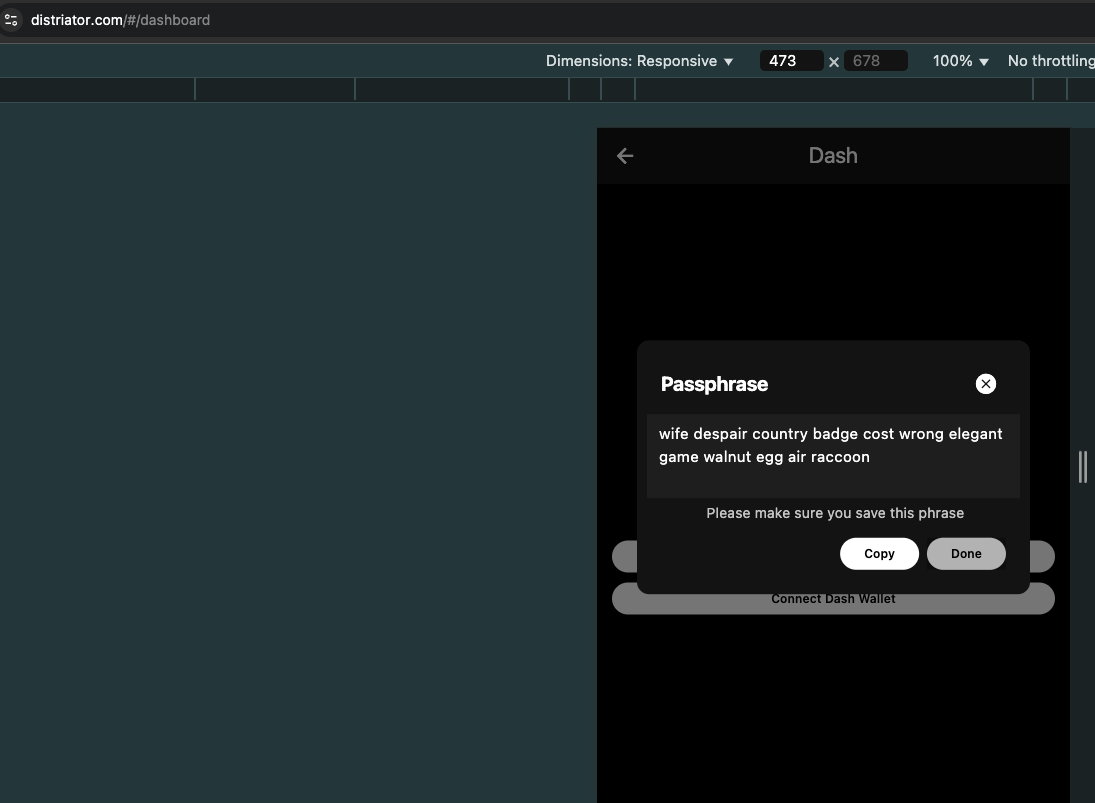This screenshot has height=803, width=1095.
Task: Click "Please make sure you save this phrase" text
Action: [x=835, y=513]
